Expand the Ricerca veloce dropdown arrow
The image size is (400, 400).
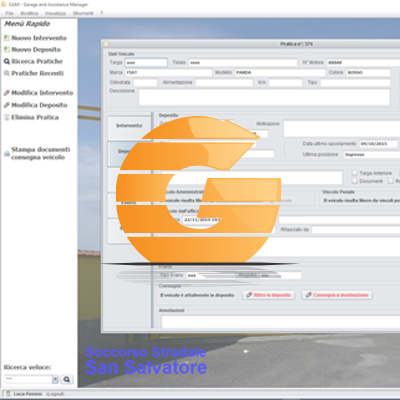tap(55, 379)
